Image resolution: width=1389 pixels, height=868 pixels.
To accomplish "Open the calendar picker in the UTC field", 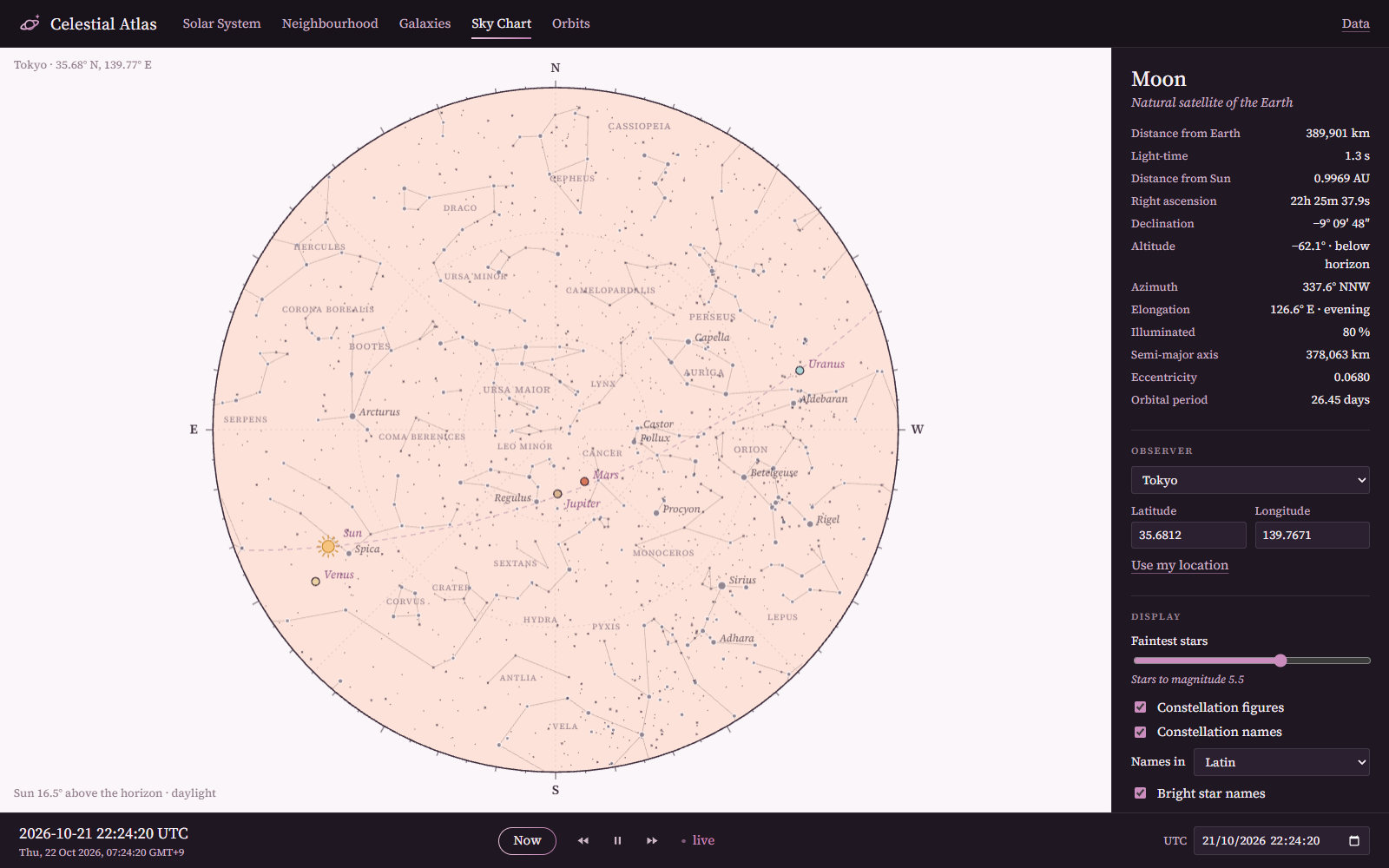I will [x=1353, y=840].
